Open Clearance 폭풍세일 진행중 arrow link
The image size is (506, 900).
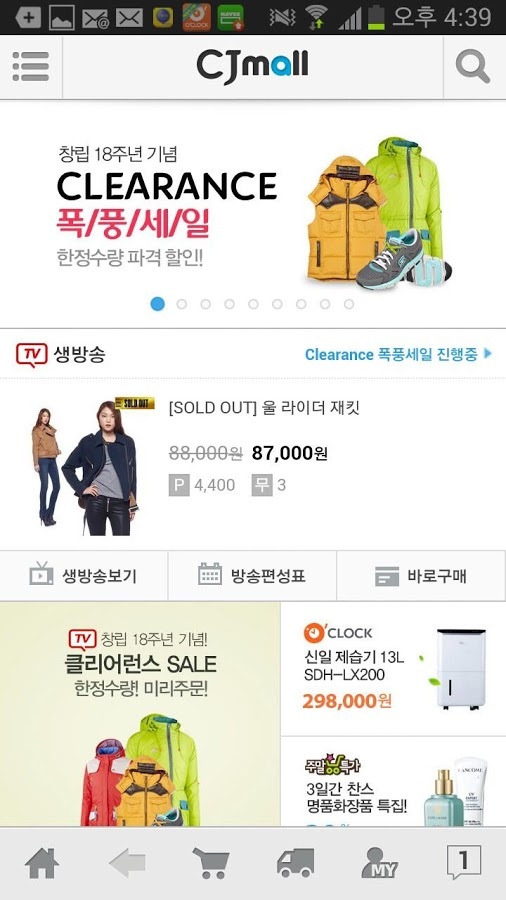[398, 354]
